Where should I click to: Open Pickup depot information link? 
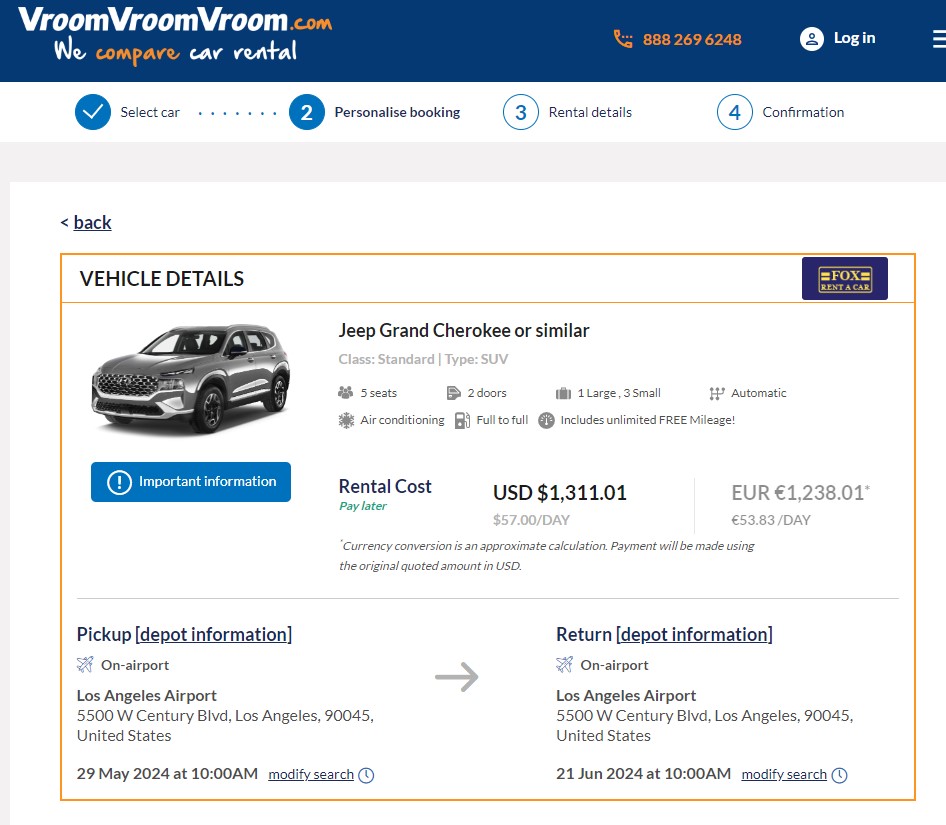pos(213,634)
